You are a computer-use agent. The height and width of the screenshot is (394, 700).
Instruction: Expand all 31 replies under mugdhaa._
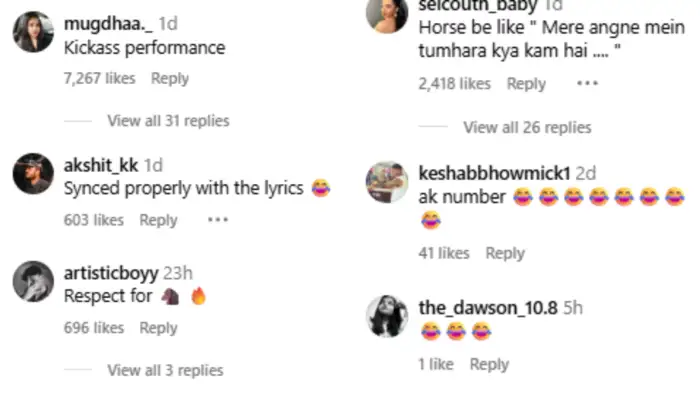[168, 120]
